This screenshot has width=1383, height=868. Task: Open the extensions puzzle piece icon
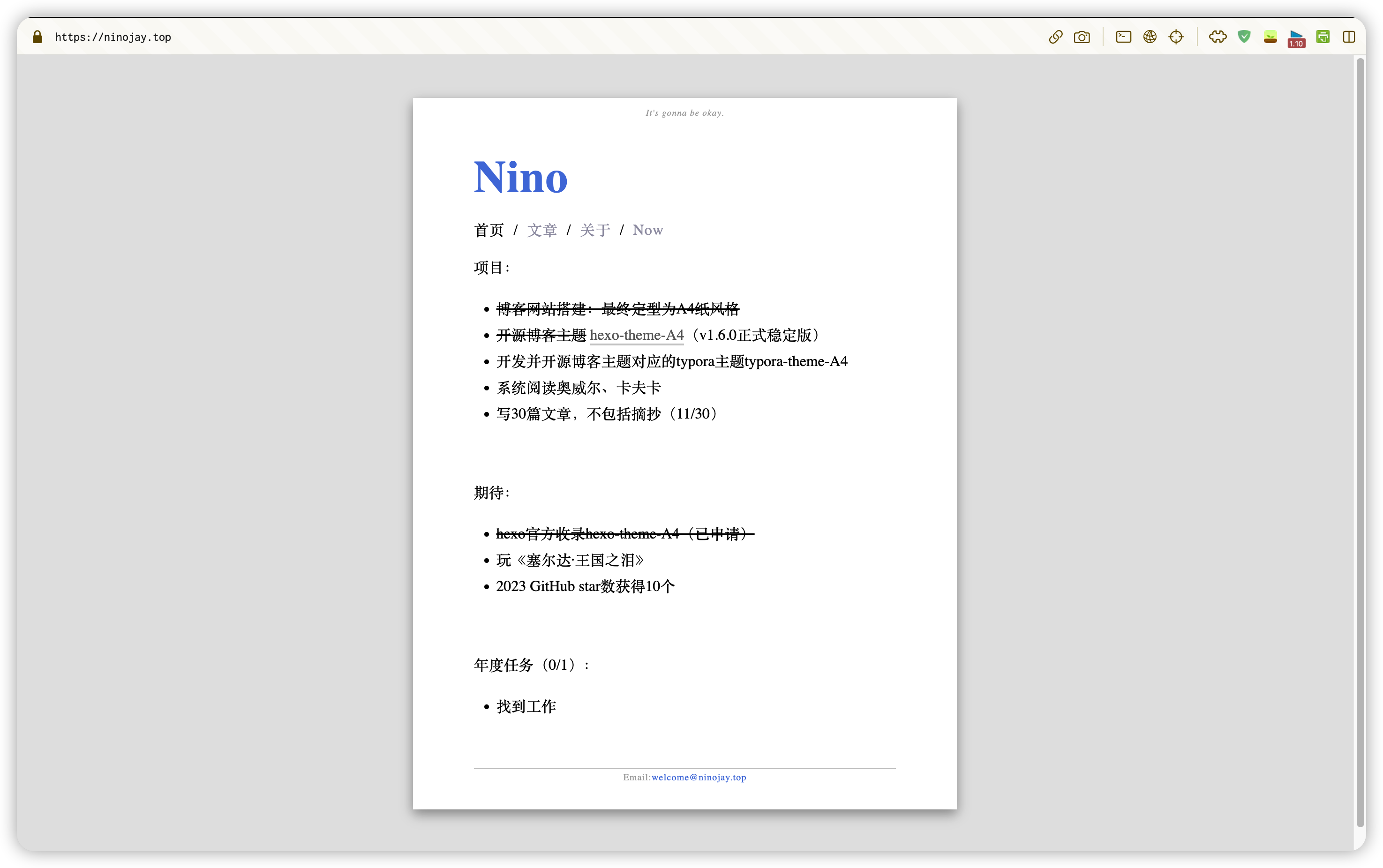click(x=1218, y=37)
